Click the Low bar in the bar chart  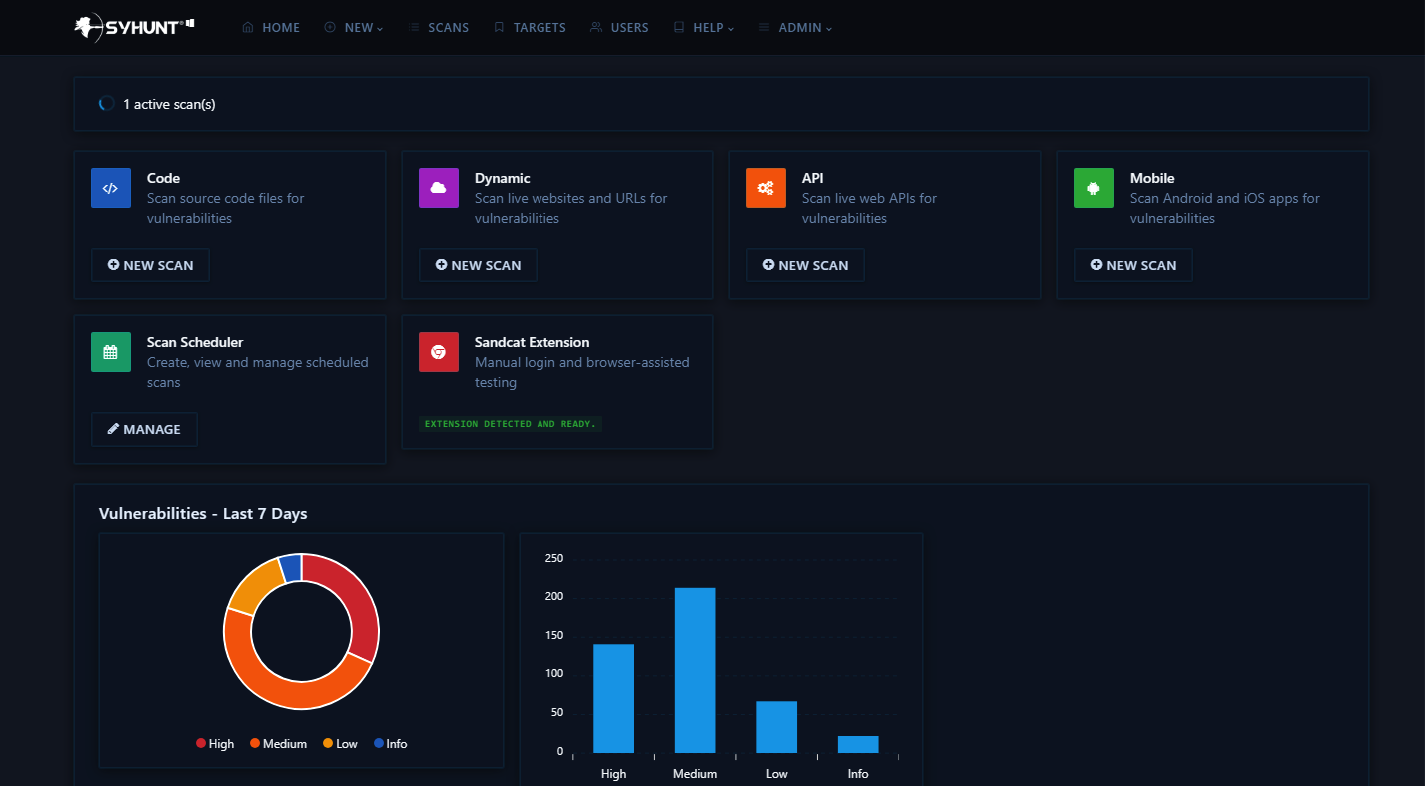coord(776,727)
